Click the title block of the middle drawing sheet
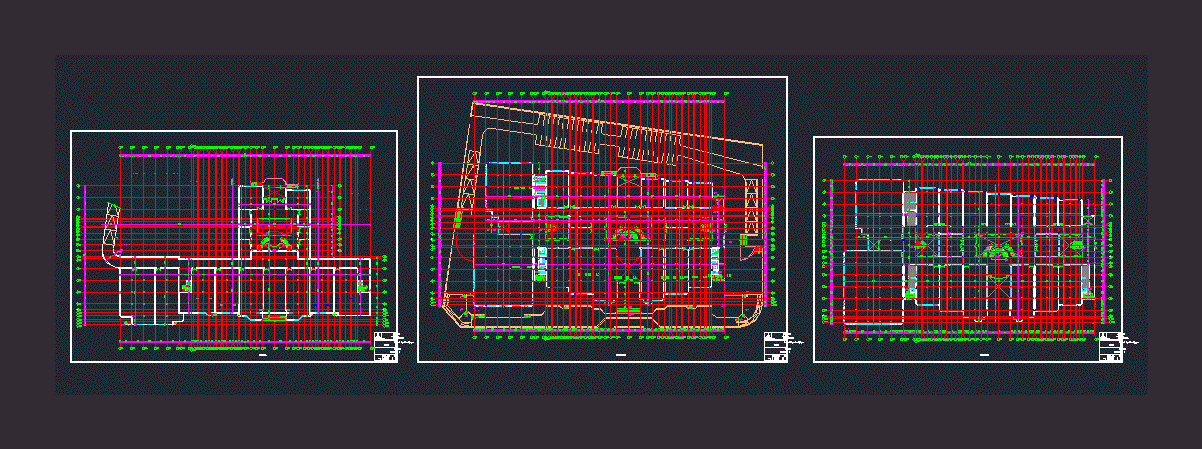This screenshot has height=449, width=1202. pos(774,346)
